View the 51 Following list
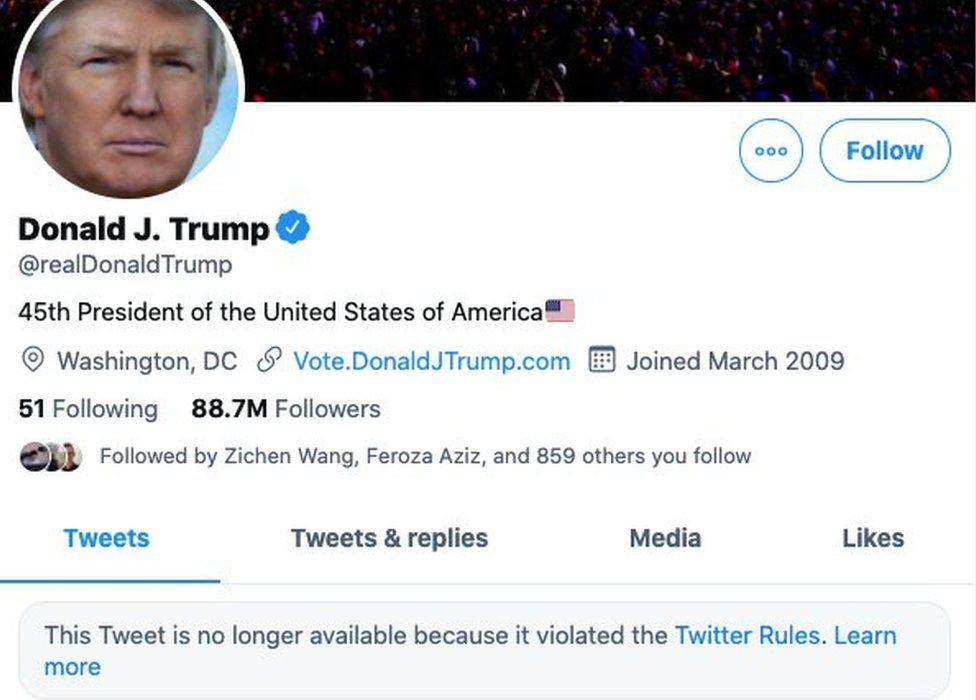This screenshot has width=976, height=700. [x=87, y=409]
